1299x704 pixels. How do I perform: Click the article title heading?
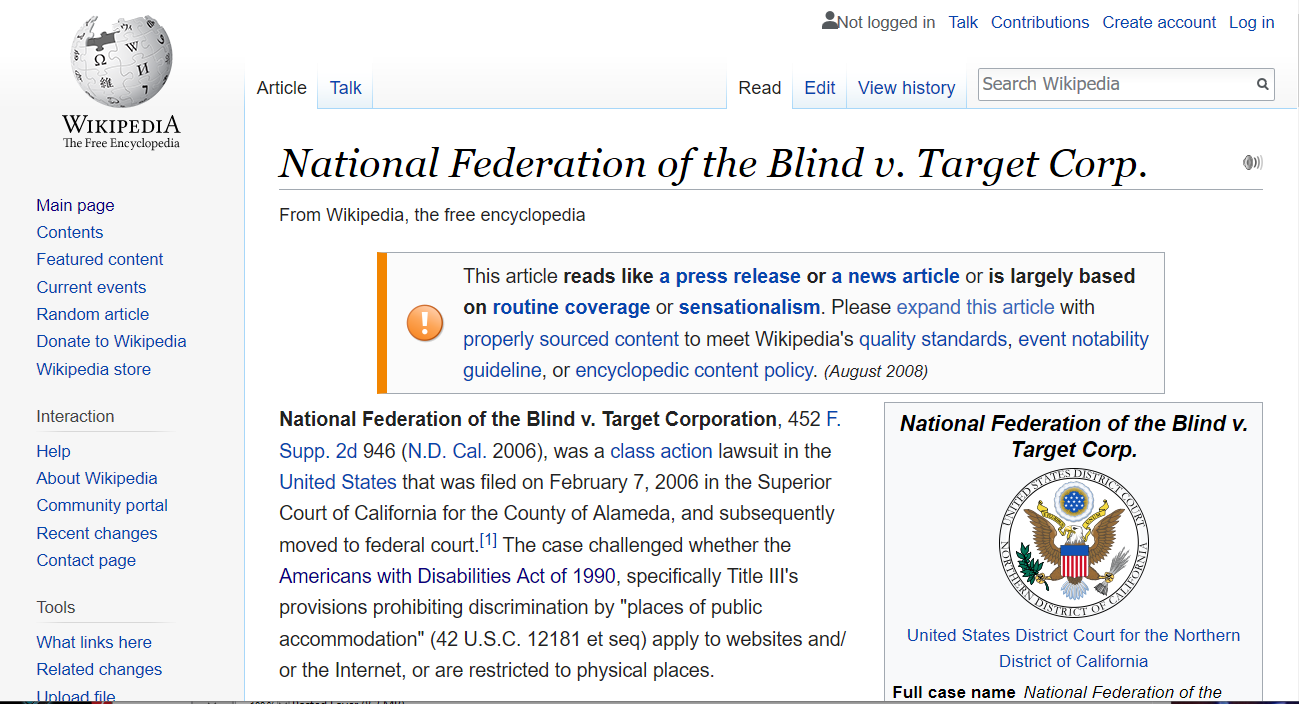pyautogui.click(x=713, y=164)
